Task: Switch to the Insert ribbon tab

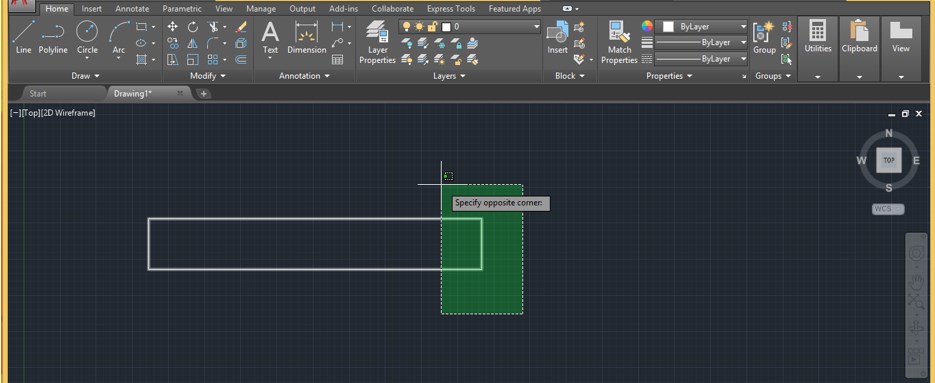Action: point(91,9)
